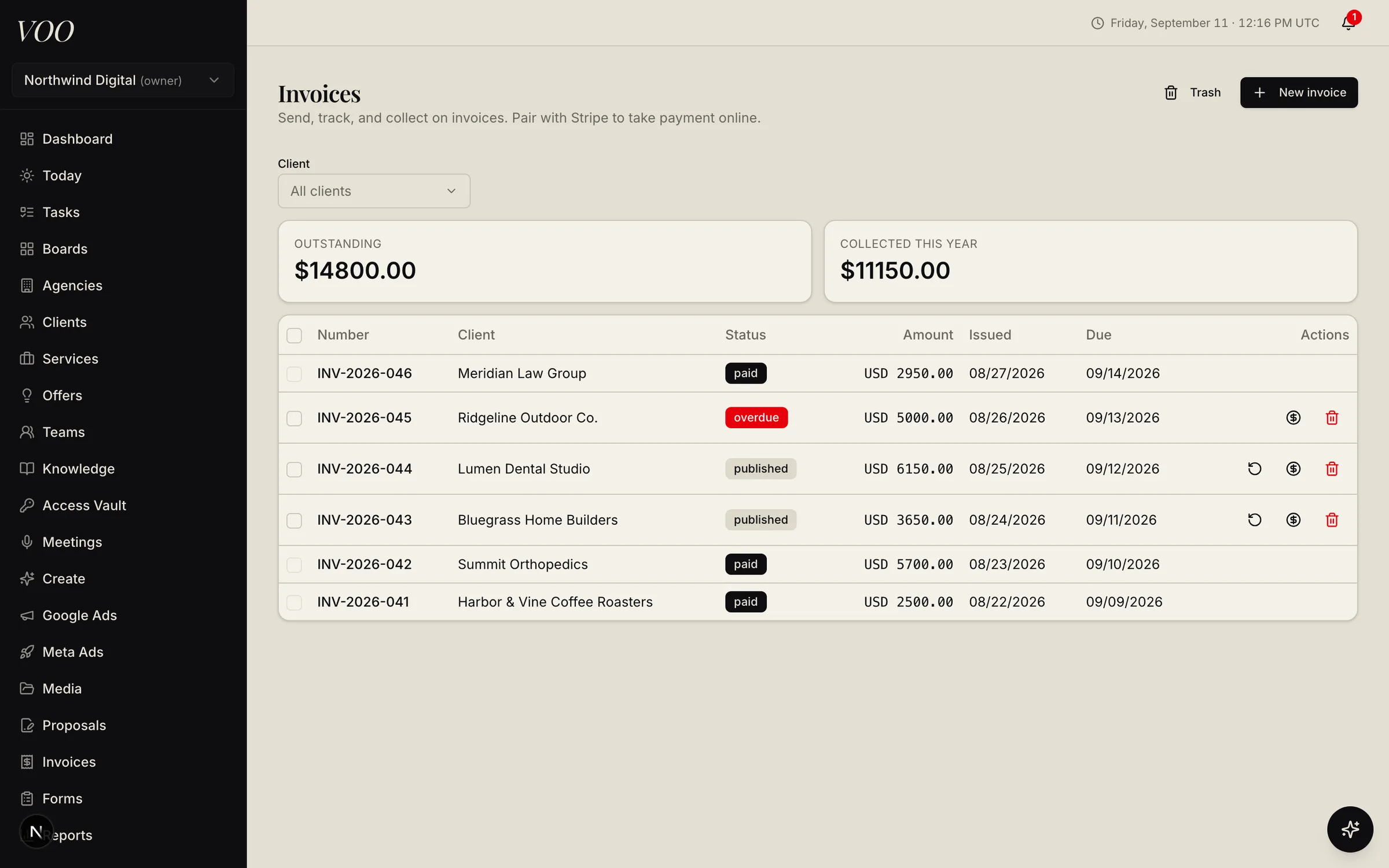1389x868 pixels.
Task: Click the Amount column header
Action: [x=928, y=335]
